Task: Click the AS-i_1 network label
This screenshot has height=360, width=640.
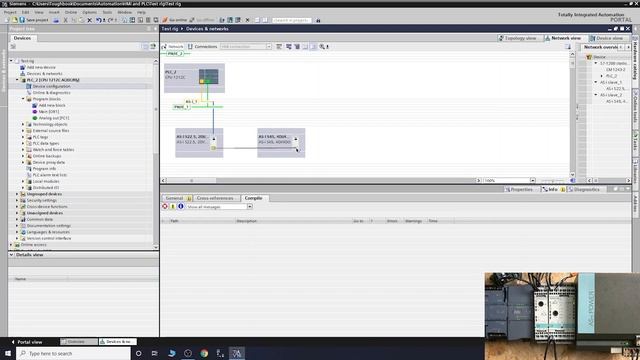Action: (192, 101)
